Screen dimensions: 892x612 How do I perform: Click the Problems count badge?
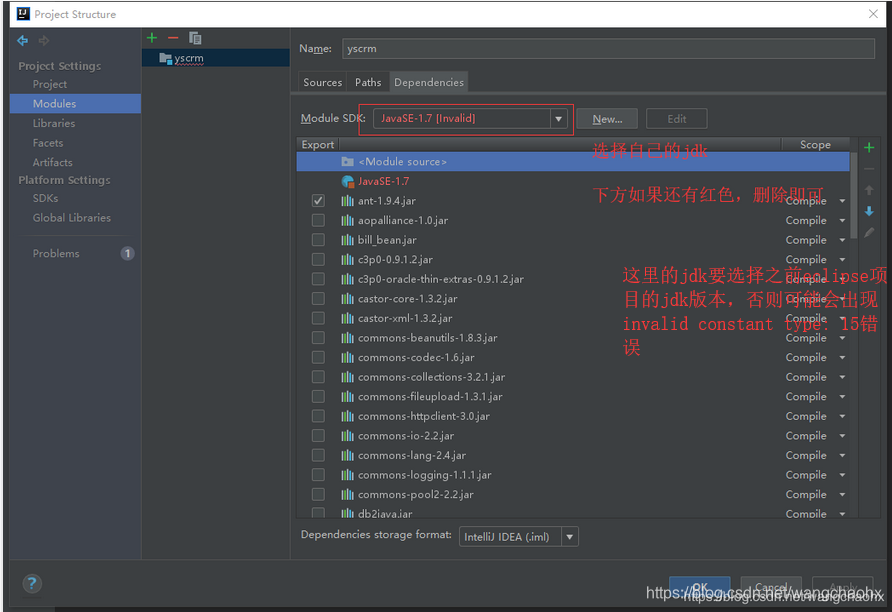coord(127,253)
